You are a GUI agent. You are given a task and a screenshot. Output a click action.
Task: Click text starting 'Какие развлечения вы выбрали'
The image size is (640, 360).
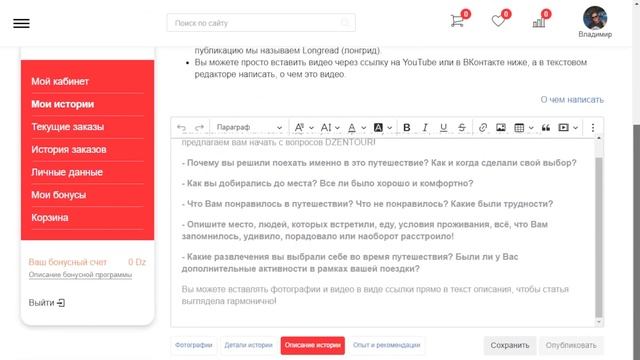coord(350,263)
